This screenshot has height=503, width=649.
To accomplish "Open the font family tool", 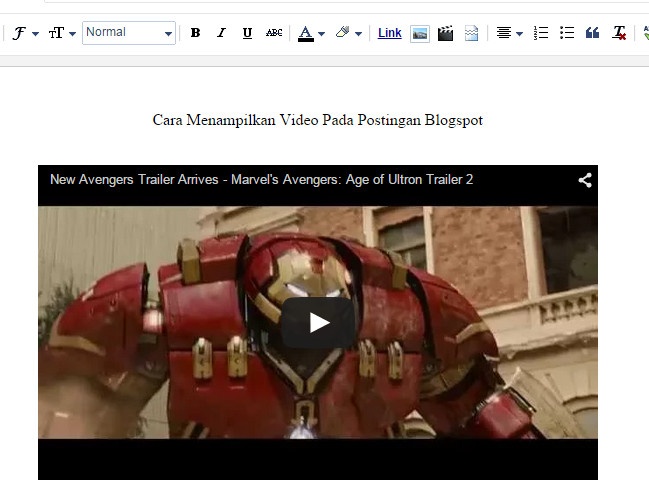I will [19, 33].
